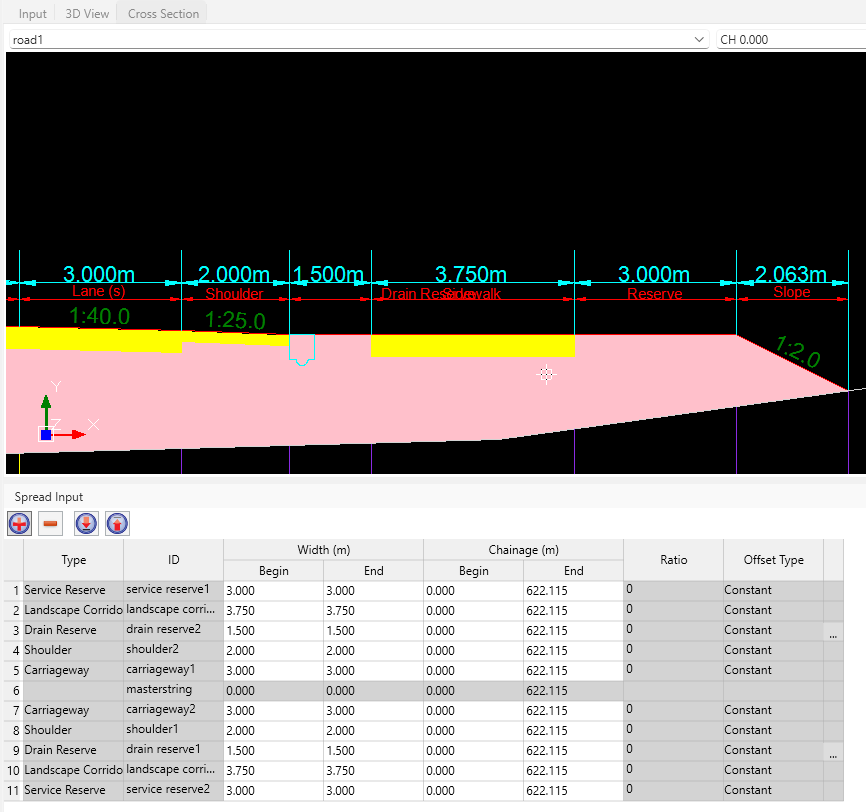Select Service Reserve type in row 1
Image resolution: width=866 pixels, height=812 pixels.
(73, 590)
